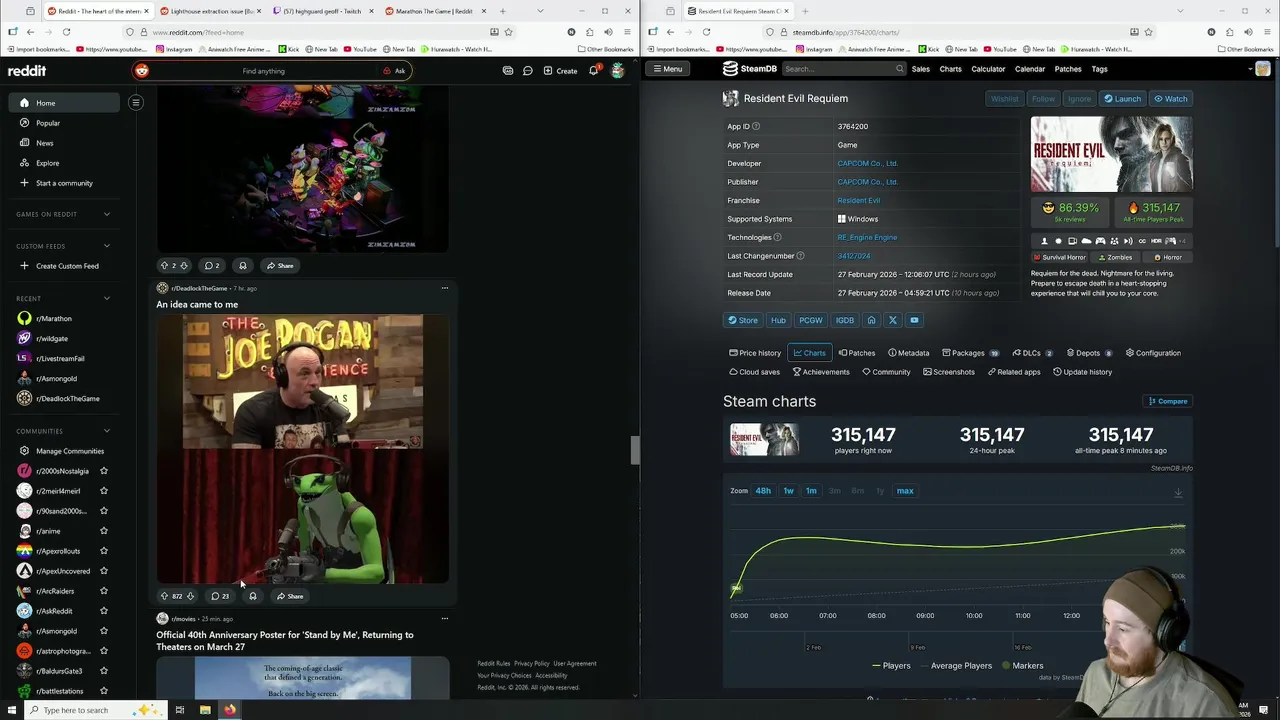Image resolution: width=1280 pixels, height=720 pixels.
Task: Open Achievements tab
Action: click(821, 372)
